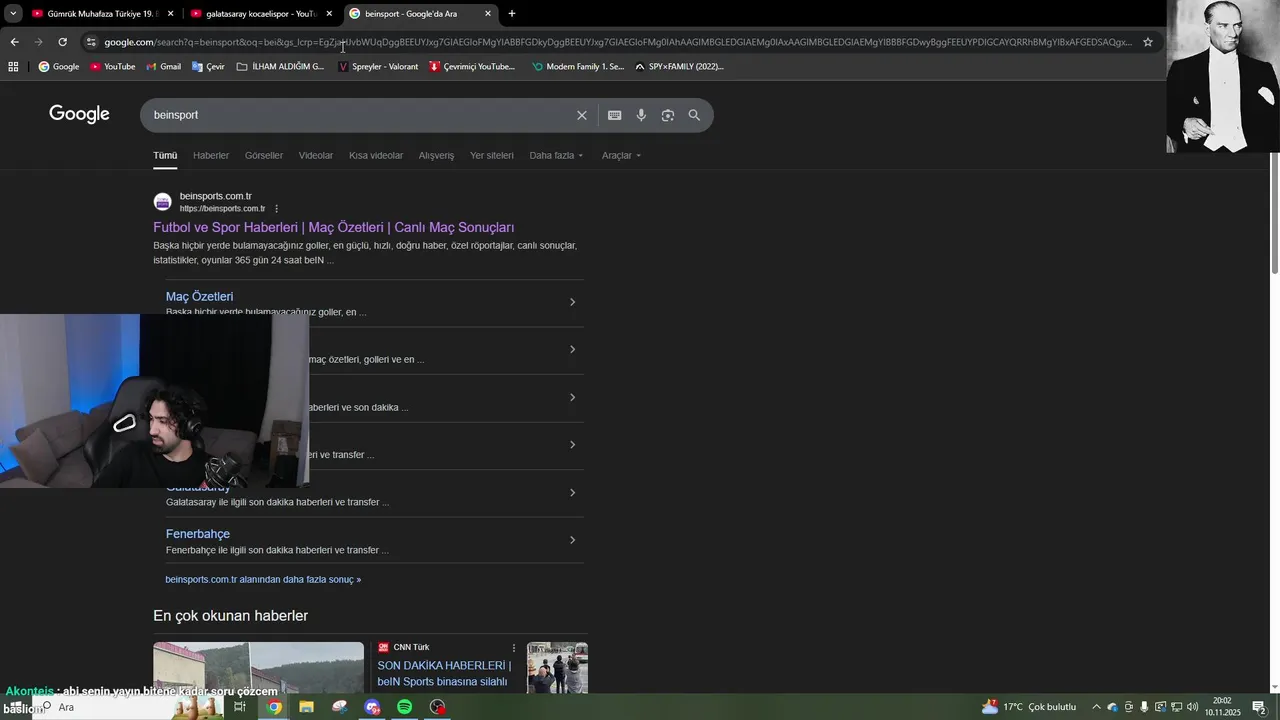Expand the İLHAM ALDIĞIM G... bookmarks folder

point(280,67)
